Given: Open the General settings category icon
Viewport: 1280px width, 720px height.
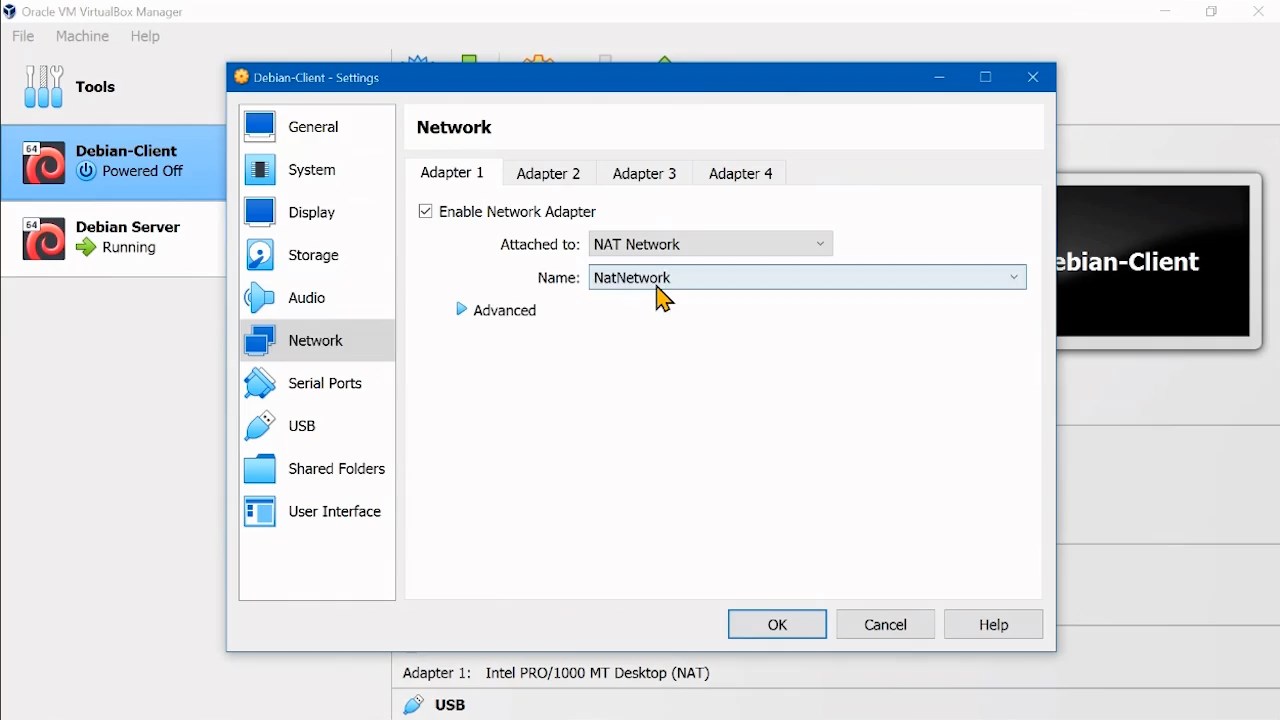Looking at the screenshot, I should tap(260, 127).
